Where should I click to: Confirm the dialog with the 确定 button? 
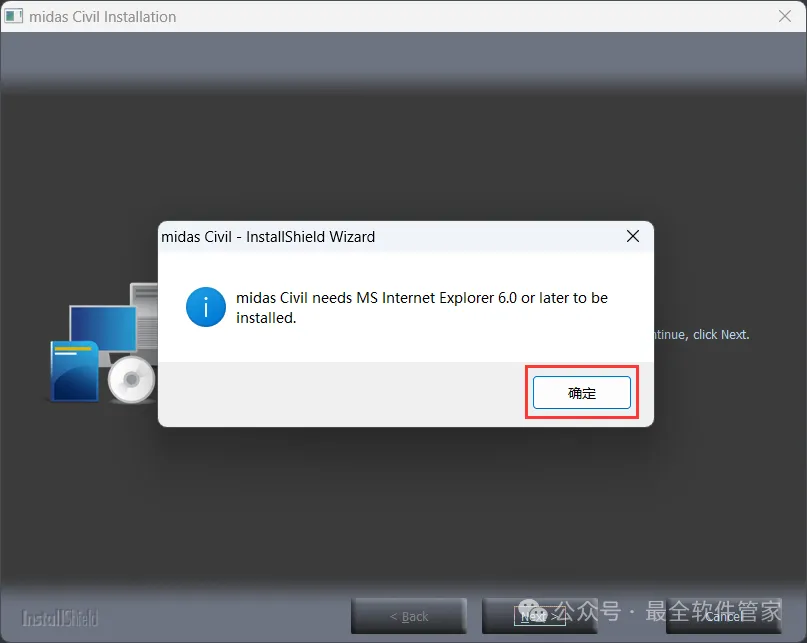coord(582,393)
